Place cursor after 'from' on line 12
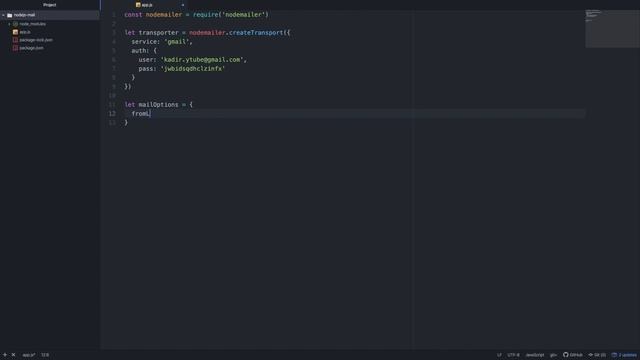Viewport: 640px width, 360px height. pos(147,113)
